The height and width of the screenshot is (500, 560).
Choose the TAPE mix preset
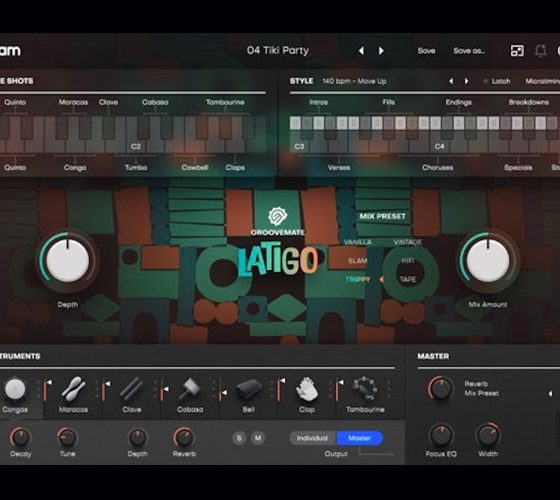click(408, 279)
